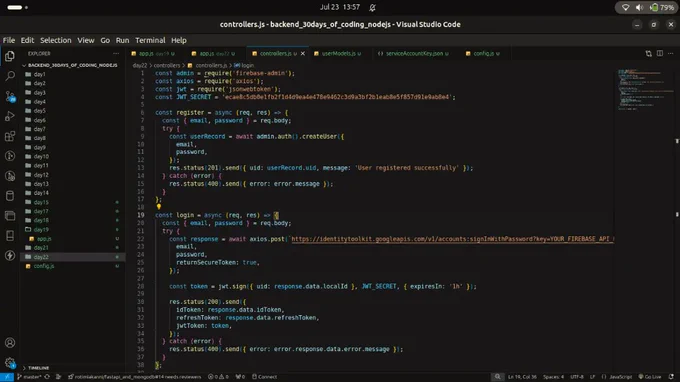680x382 pixels.
Task: Open config.js in the explorer tree
Action: (x=72, y=266)
